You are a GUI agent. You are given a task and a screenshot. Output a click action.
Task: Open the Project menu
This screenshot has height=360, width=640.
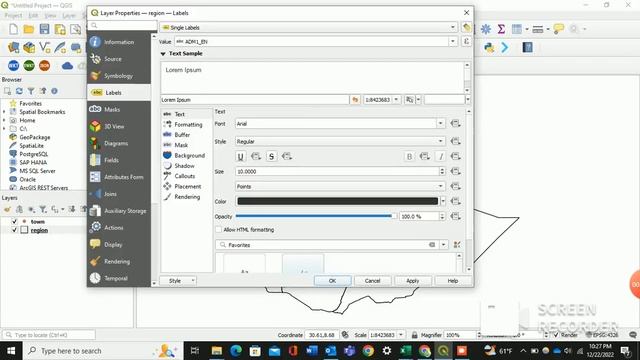click(x=13, y=16)
